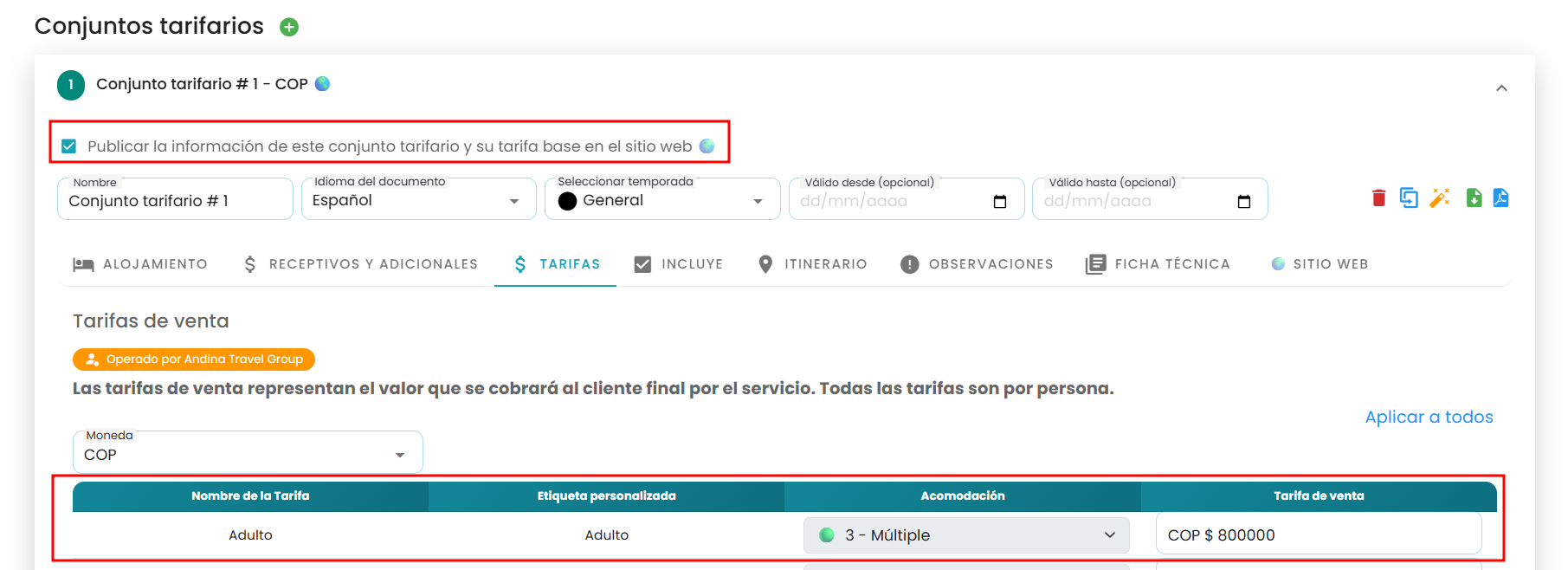The width and height of the screenshot is (1568, 570).
Task: Download file with the green document icon
Action: (x=1474, y=198)
